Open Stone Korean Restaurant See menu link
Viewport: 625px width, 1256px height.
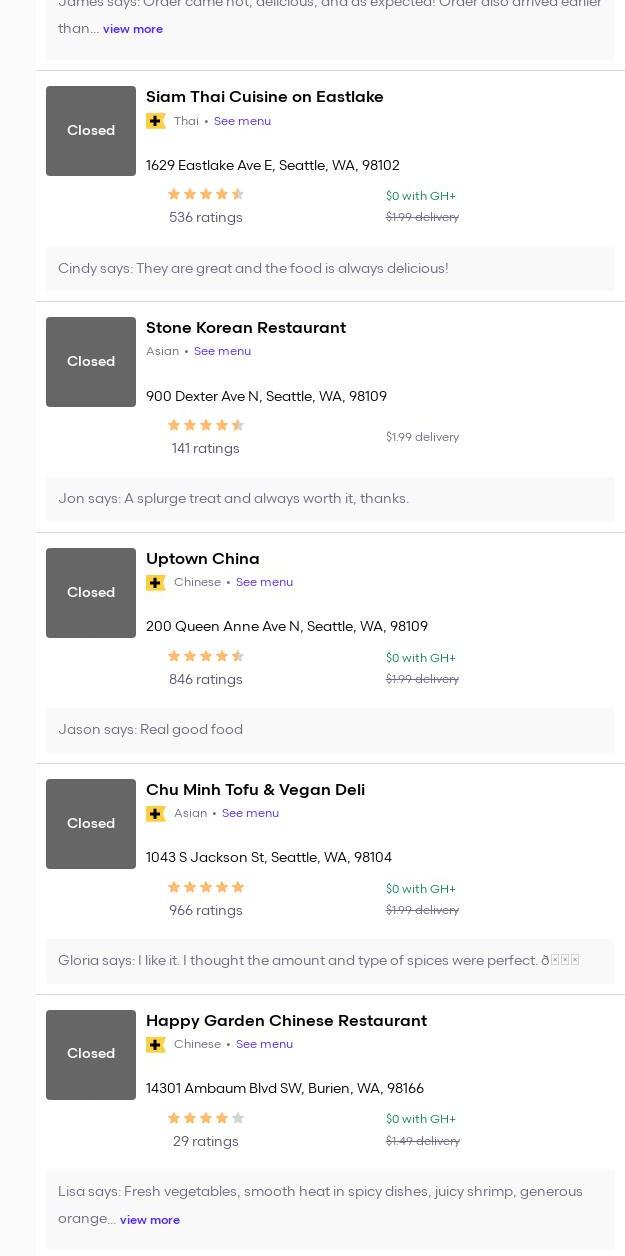click(222, 351)
